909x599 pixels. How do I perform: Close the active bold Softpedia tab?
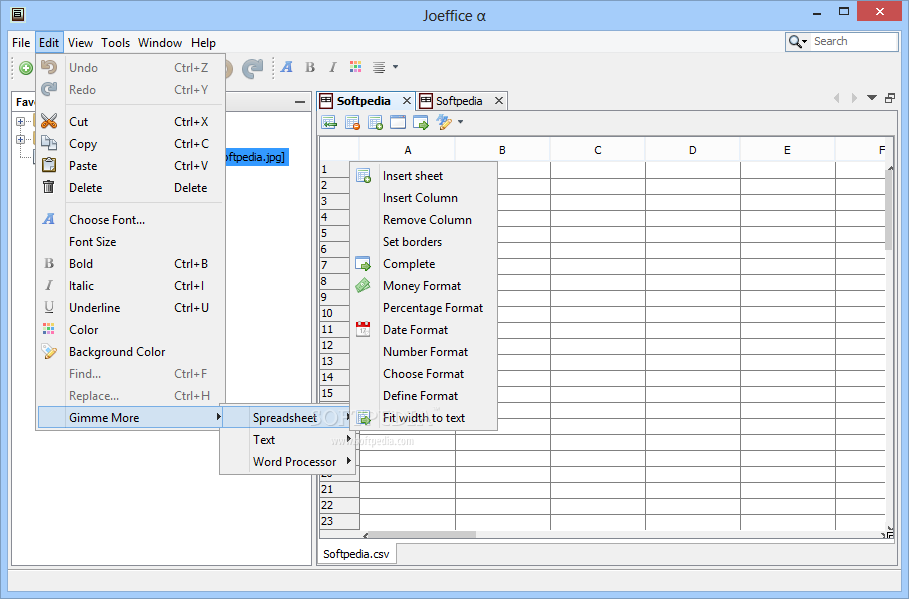[x=406, y=101]
